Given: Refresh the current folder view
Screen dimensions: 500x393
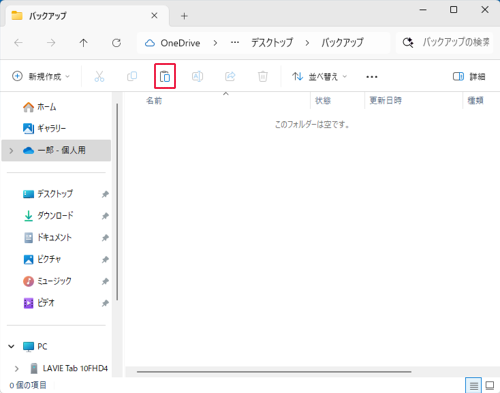Looking at the screenshot, I should (x=116, y=43).
